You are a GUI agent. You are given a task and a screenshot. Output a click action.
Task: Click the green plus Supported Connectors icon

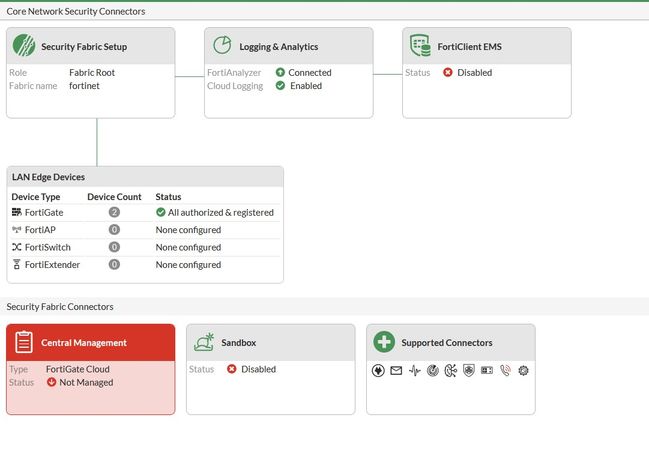(384, 342)
